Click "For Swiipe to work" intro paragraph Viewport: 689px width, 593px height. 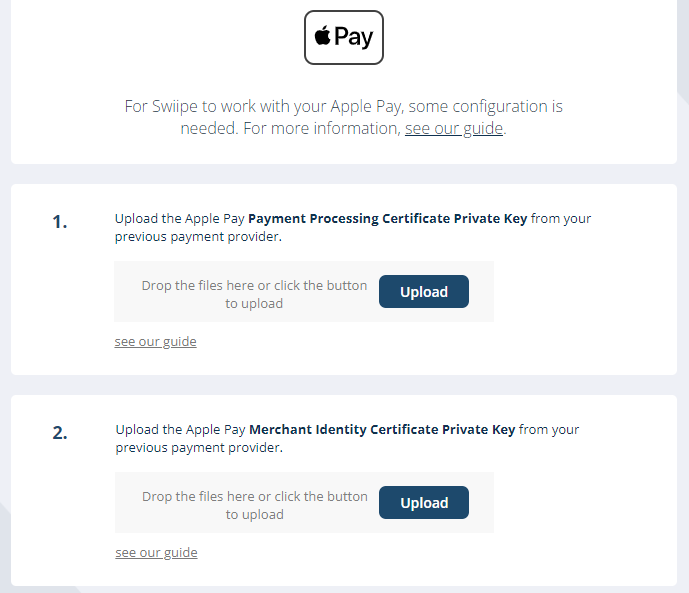pos(343,106)
